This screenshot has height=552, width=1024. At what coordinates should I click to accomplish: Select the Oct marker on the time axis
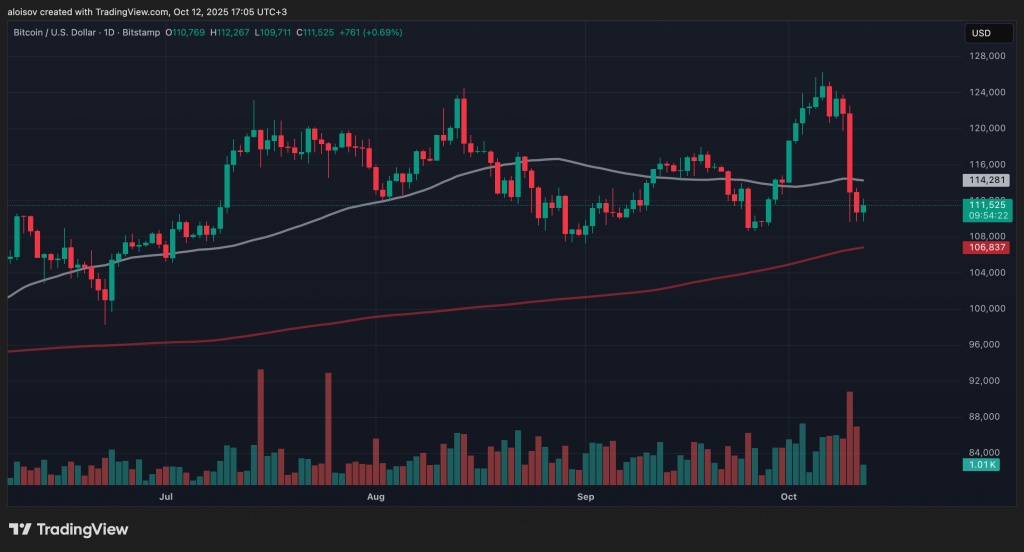pos(788,496)
